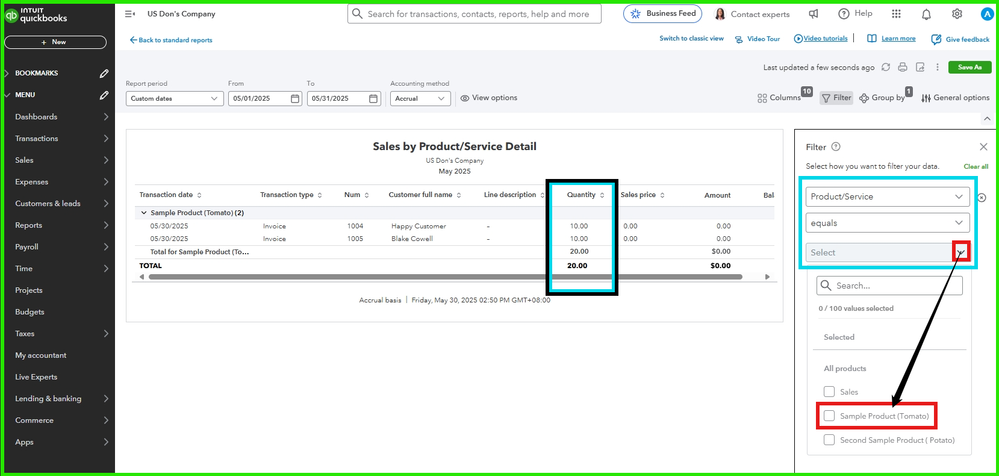The image size is (999, 476).
Task: Open the Select values dropdown
Action: point(888,252)
